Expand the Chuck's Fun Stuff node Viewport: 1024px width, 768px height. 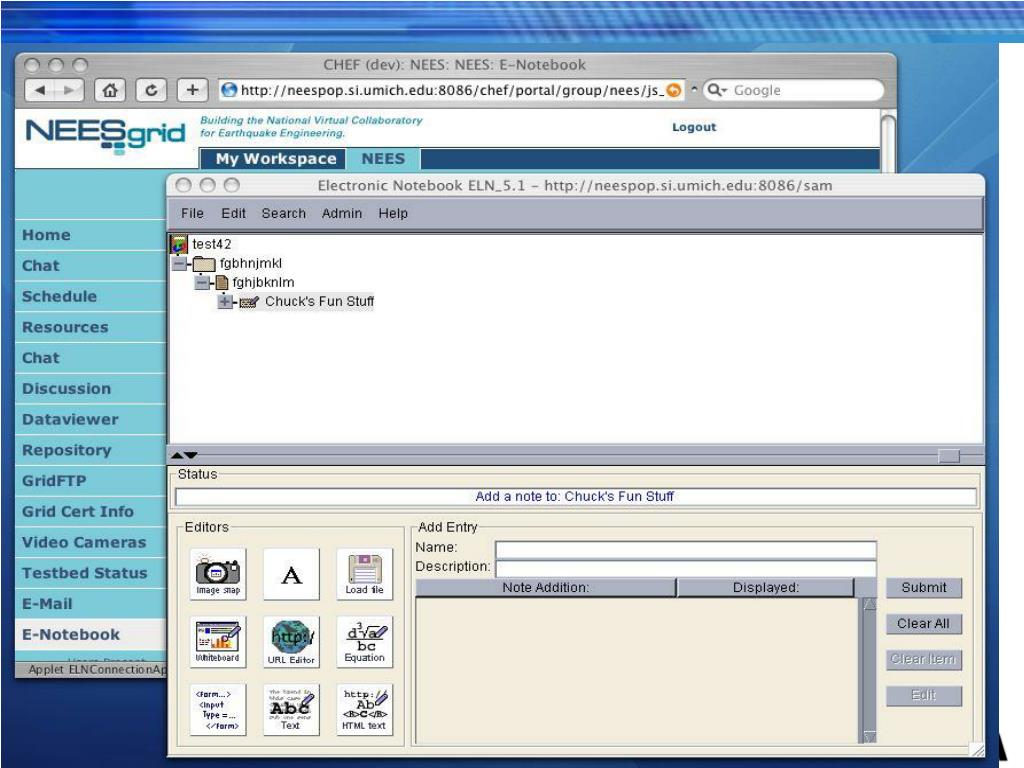point(225,302)
